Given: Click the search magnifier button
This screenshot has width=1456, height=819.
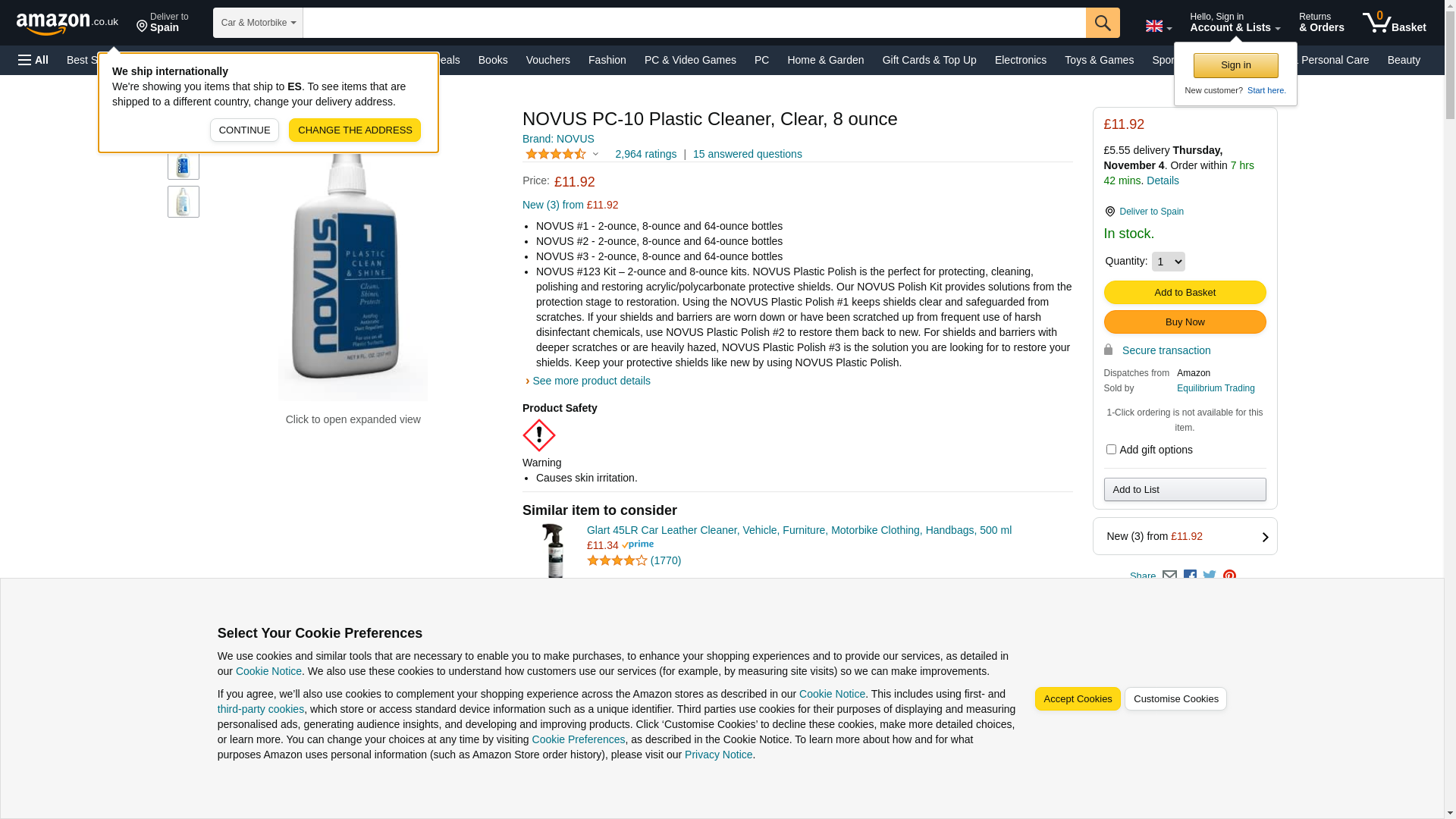Looking at the screenshot, I should pyautogui.click(x=1103, y=23).
